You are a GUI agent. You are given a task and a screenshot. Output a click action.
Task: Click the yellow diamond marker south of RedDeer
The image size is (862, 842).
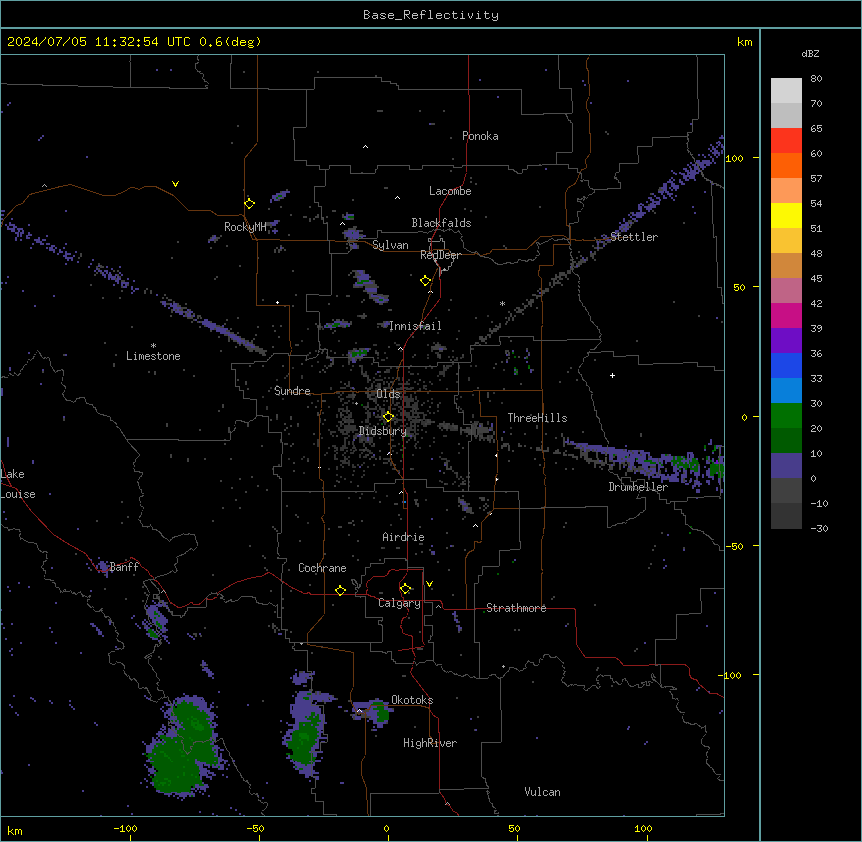coord(426,281)
